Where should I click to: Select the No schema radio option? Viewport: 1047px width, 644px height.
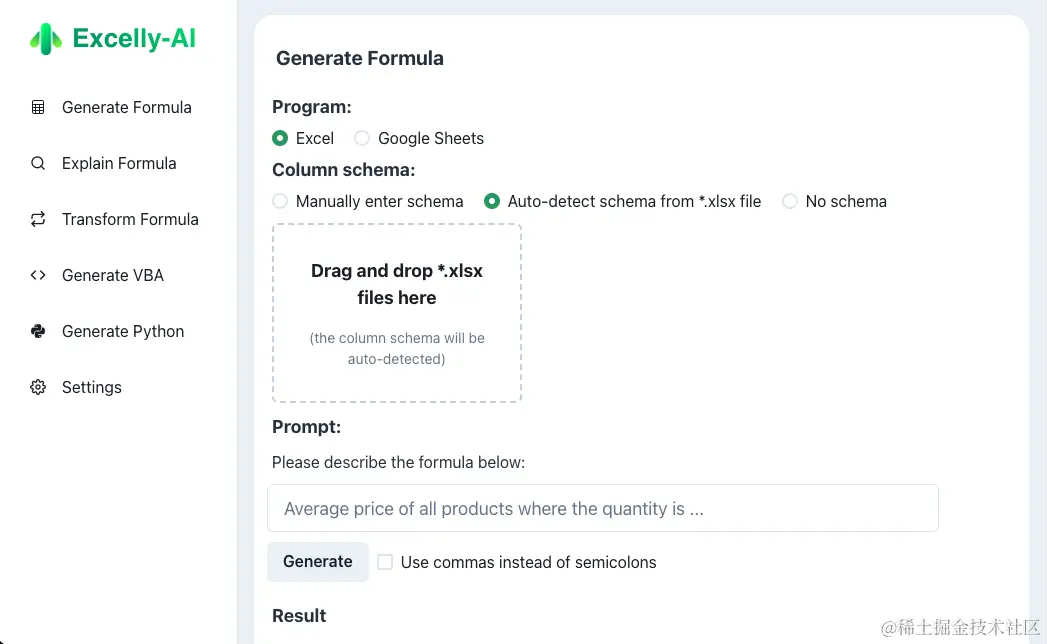790,201
